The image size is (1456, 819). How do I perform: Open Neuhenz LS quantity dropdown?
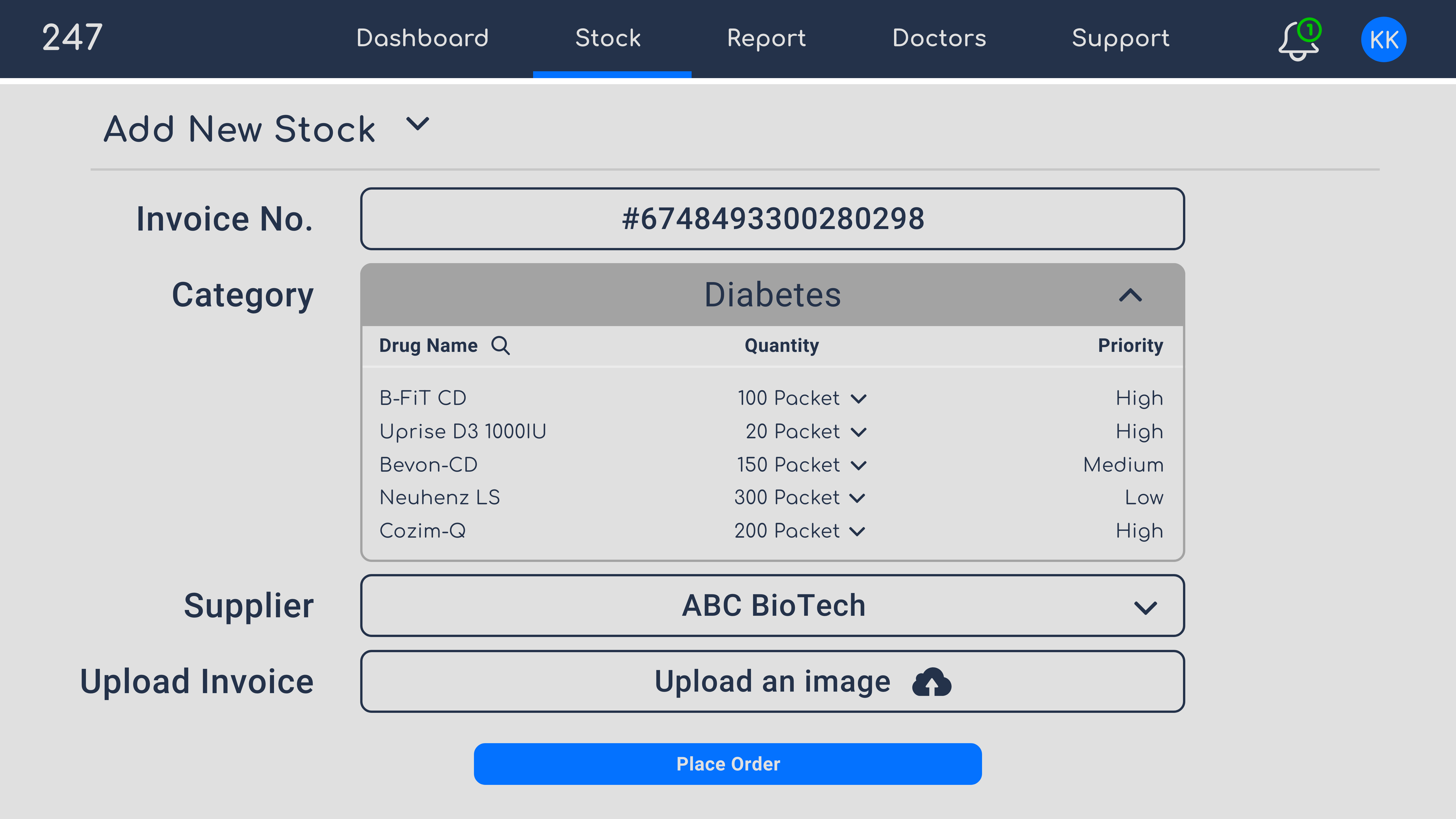857,498
